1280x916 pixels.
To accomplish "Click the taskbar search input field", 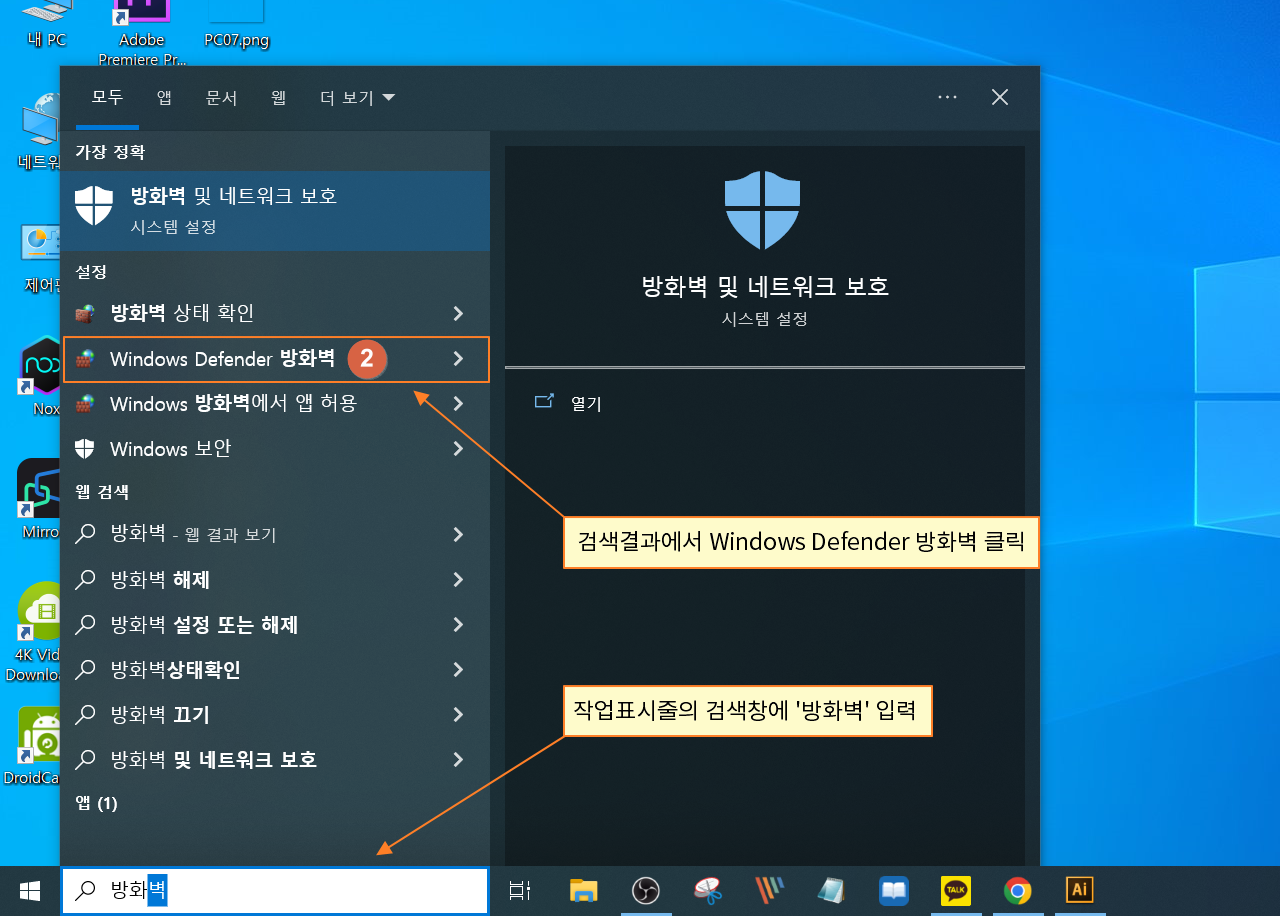I will click(x=275, y=890).
